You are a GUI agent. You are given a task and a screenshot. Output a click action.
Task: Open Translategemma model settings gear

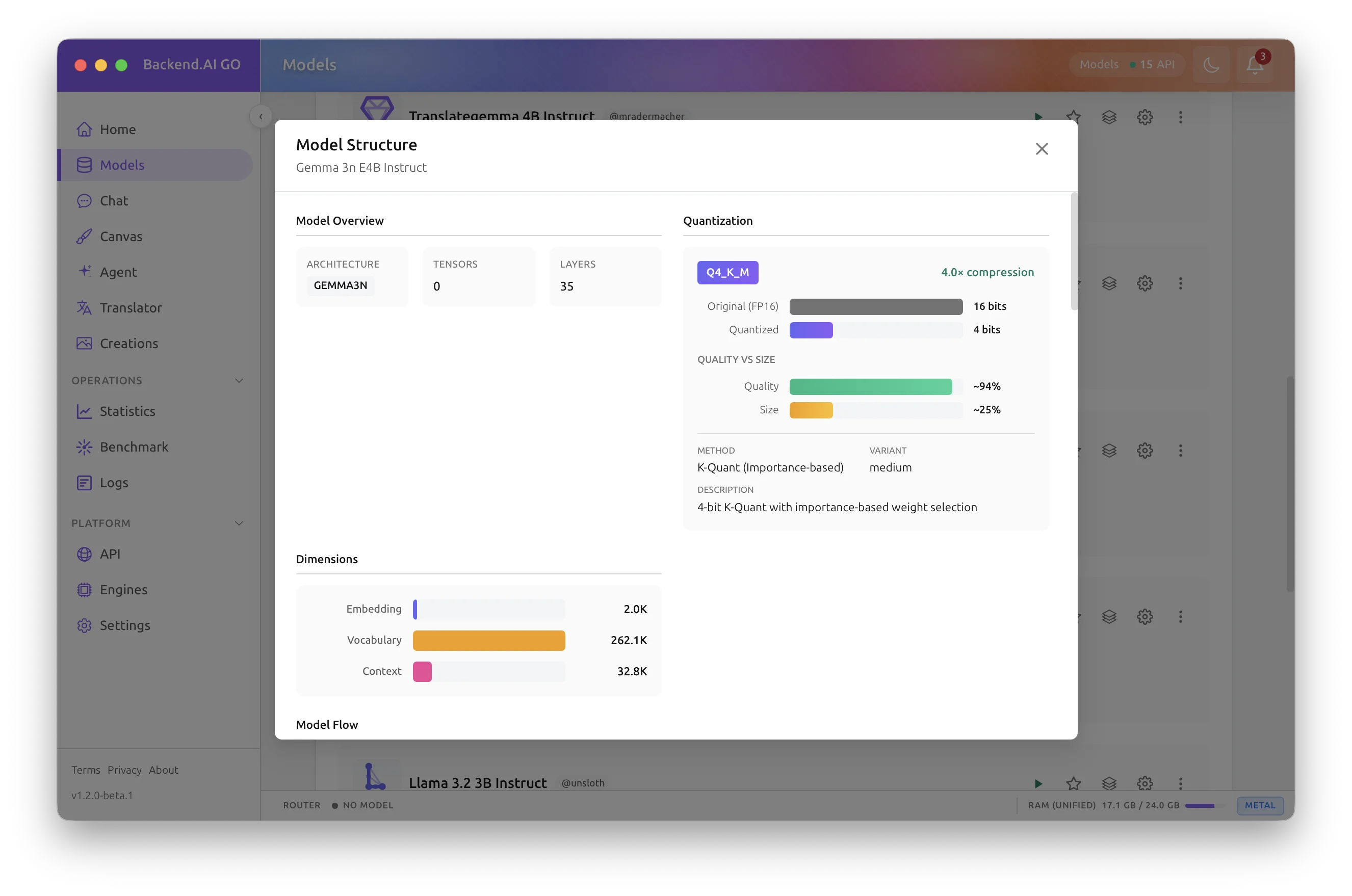pyautogui.click(x=1145, y=117)
